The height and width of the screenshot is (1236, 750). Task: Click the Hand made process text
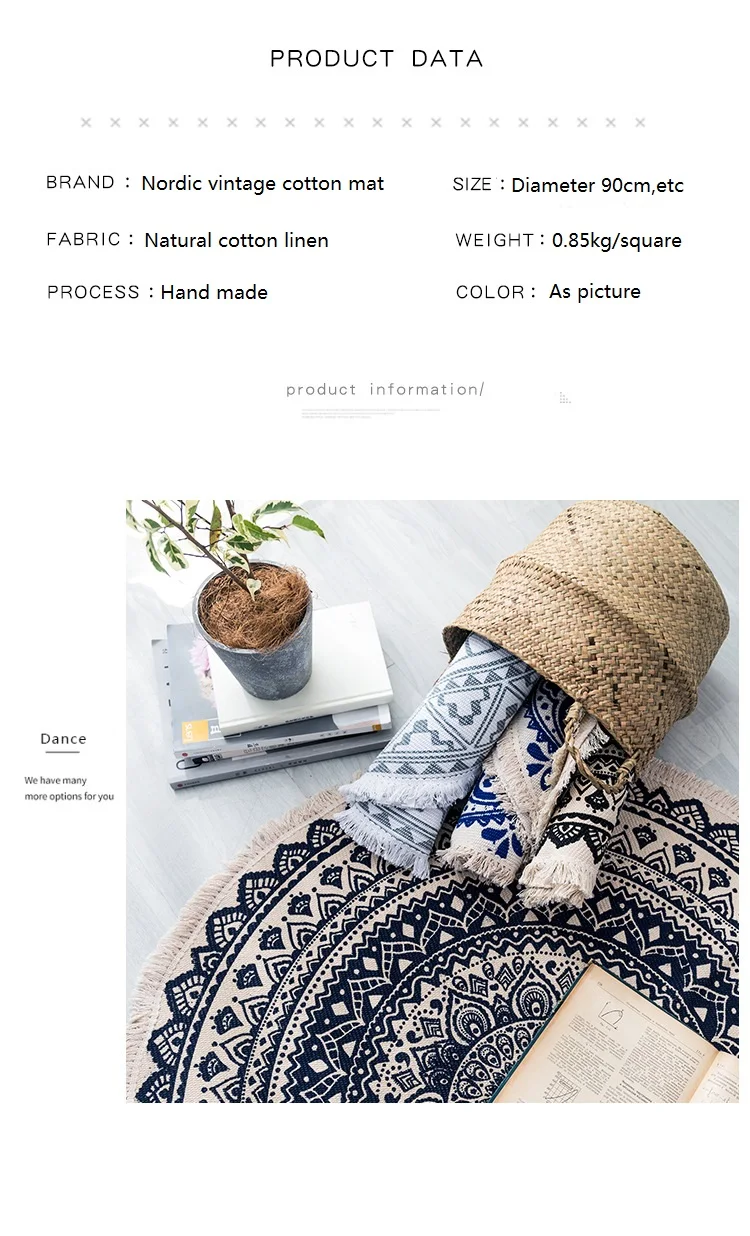point(214,292)
